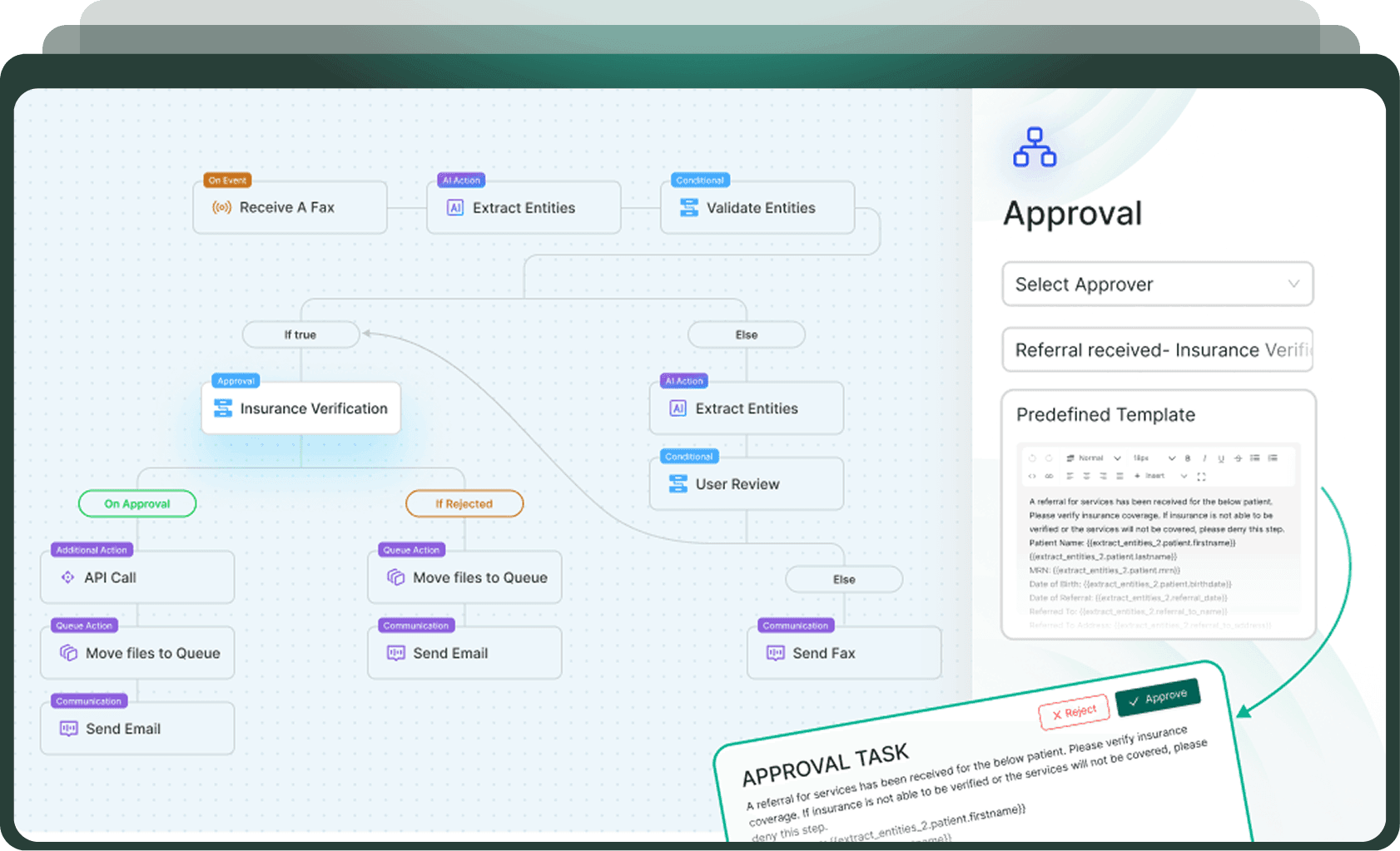This screenshot has height=851, width=1400.
Task: Toggle underline in the template editor
Action: (x=1221, y=458)
